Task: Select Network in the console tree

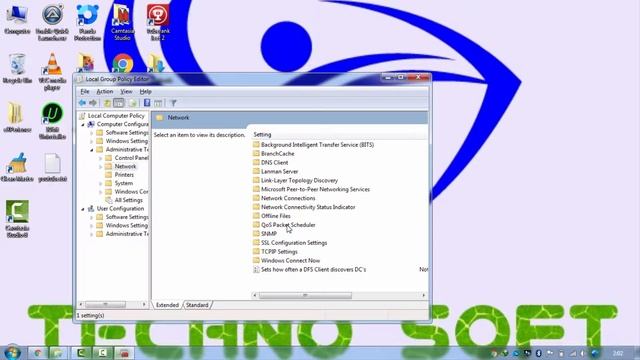Action: pyautogui.click(x=121, y=167)
